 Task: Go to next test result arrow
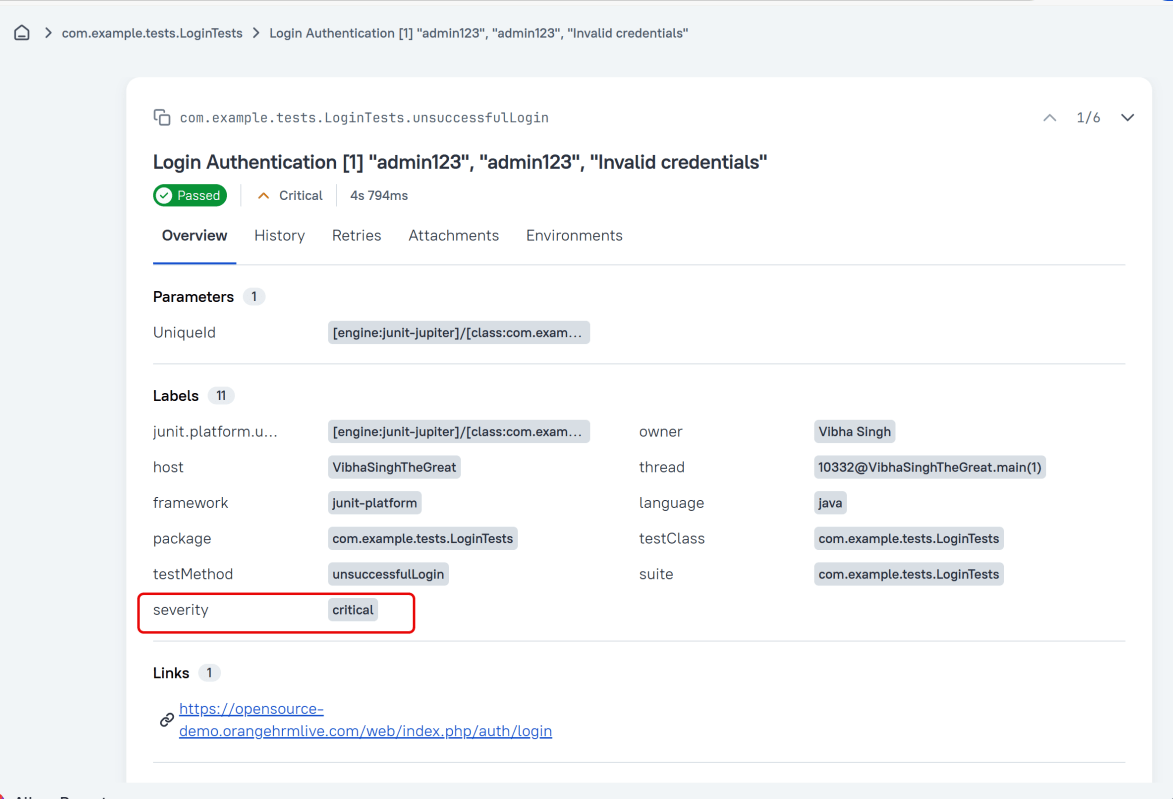point(1127,118)
